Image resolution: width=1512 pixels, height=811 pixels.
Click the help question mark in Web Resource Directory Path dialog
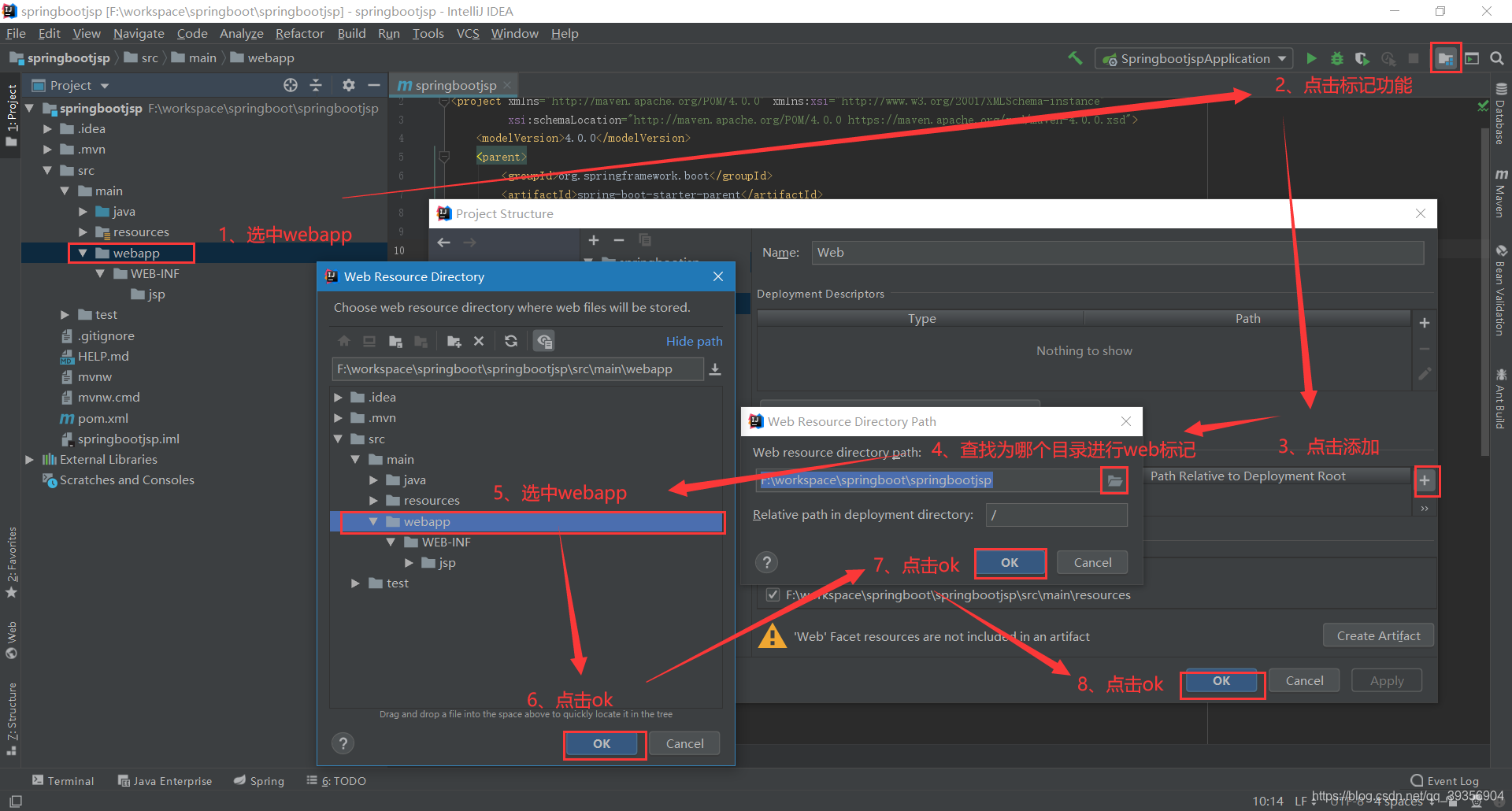(x=766, y=562)
